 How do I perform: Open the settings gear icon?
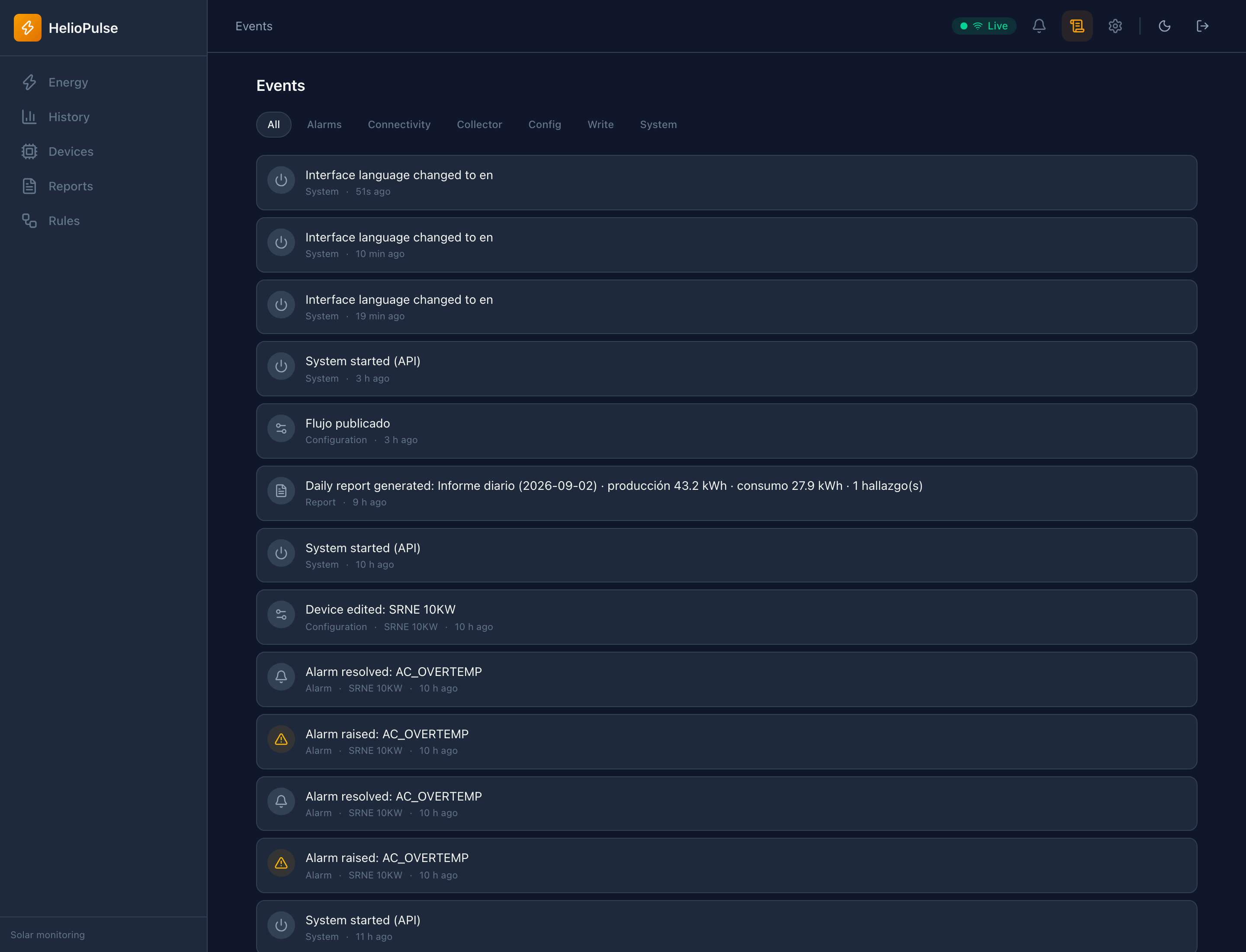[1115, 26]
